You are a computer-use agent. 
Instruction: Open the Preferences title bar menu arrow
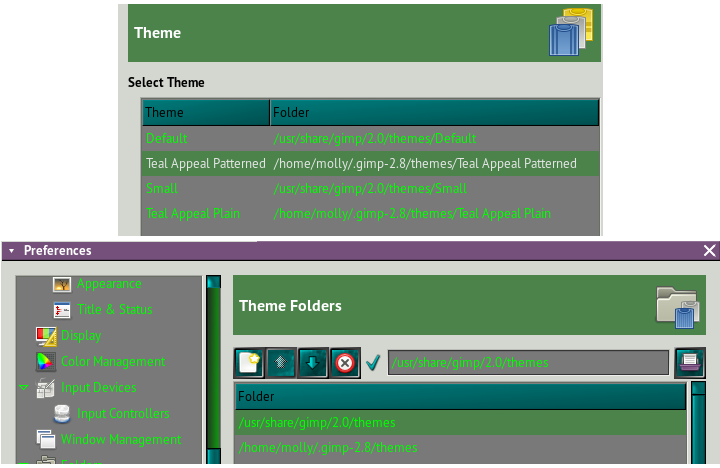[x=11, y=251]
